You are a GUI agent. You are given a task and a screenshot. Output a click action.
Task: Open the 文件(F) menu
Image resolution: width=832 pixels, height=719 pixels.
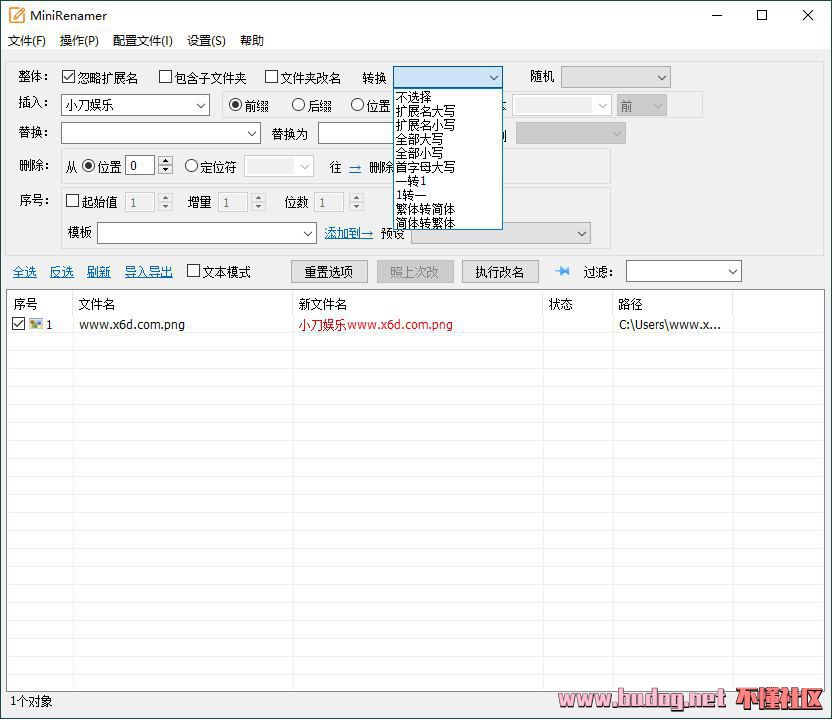[27, 41]
